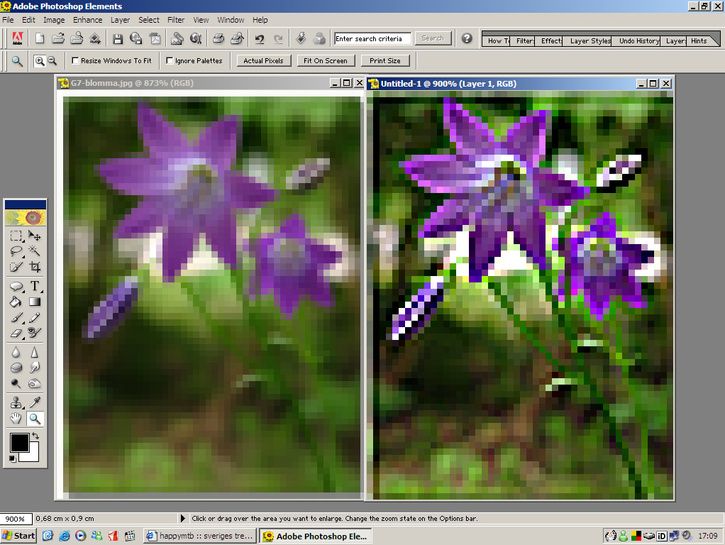Click the Enter search criteria field
The height and width of the screenshot is (545, 725).
tap(371, 39)
